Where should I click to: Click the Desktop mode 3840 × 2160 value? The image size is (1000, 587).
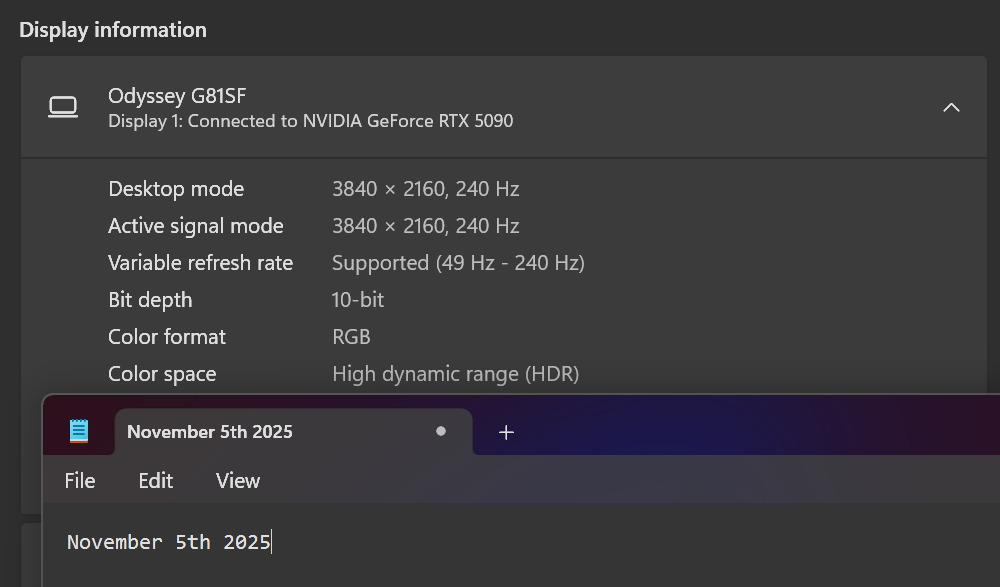tap(425, 189)
